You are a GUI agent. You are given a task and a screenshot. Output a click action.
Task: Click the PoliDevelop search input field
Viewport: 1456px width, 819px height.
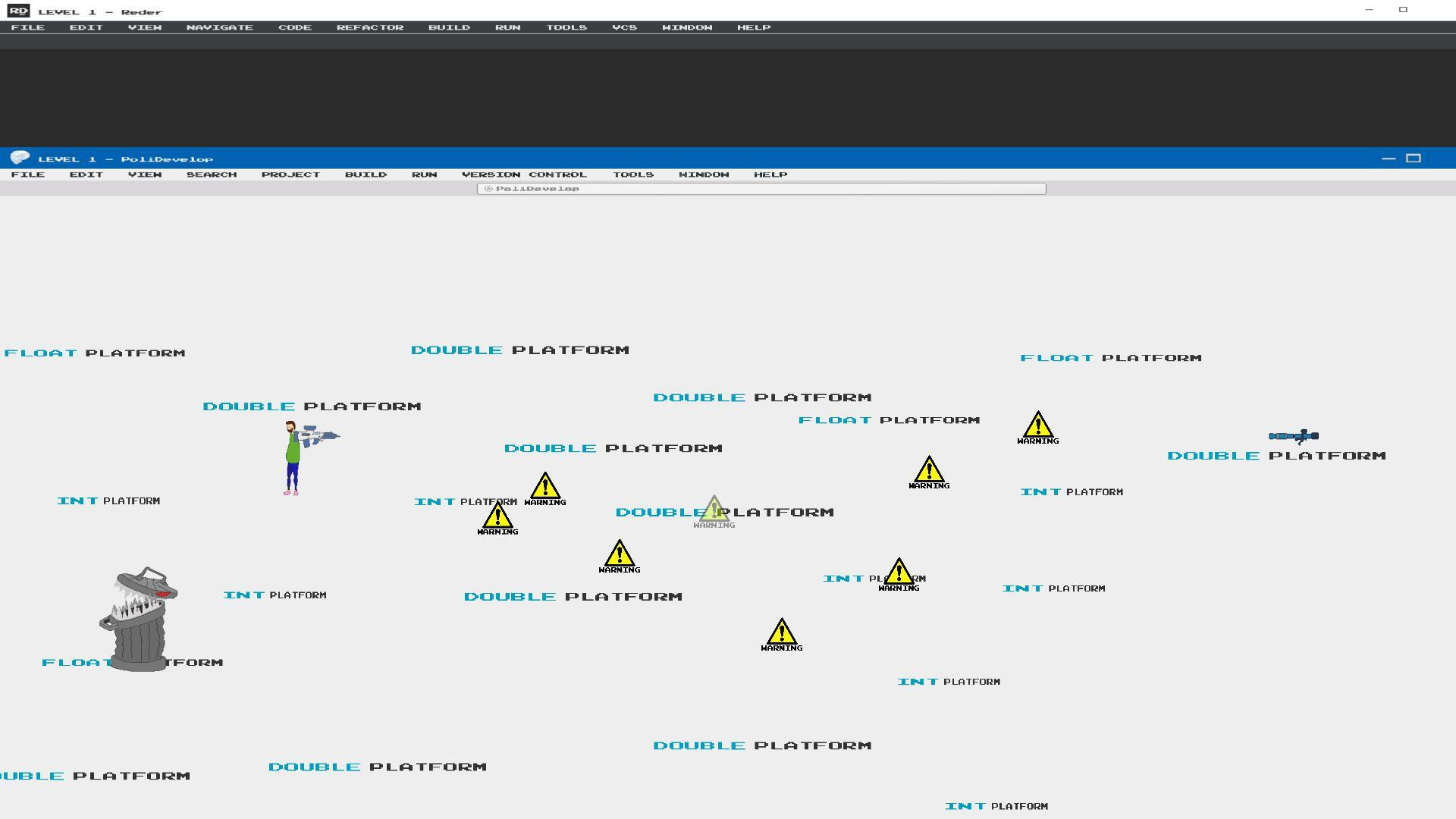pos(761,189)
